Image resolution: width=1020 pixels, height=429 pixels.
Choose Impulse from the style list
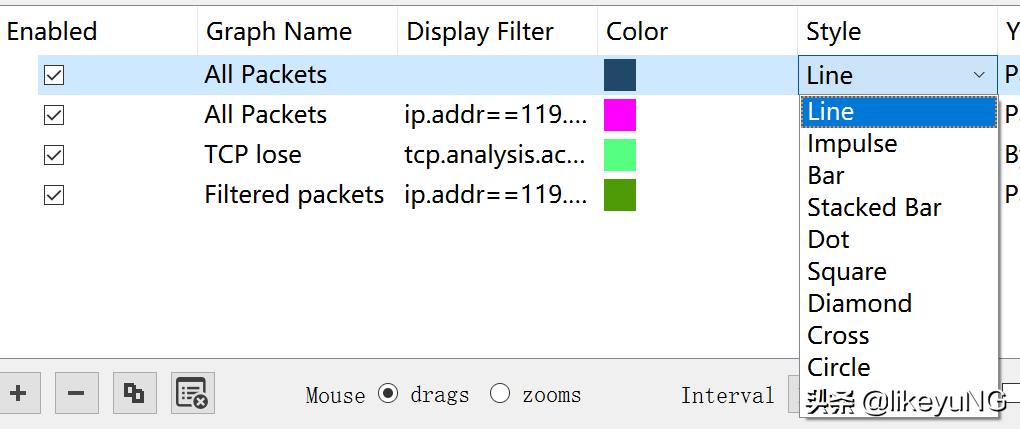852,143
